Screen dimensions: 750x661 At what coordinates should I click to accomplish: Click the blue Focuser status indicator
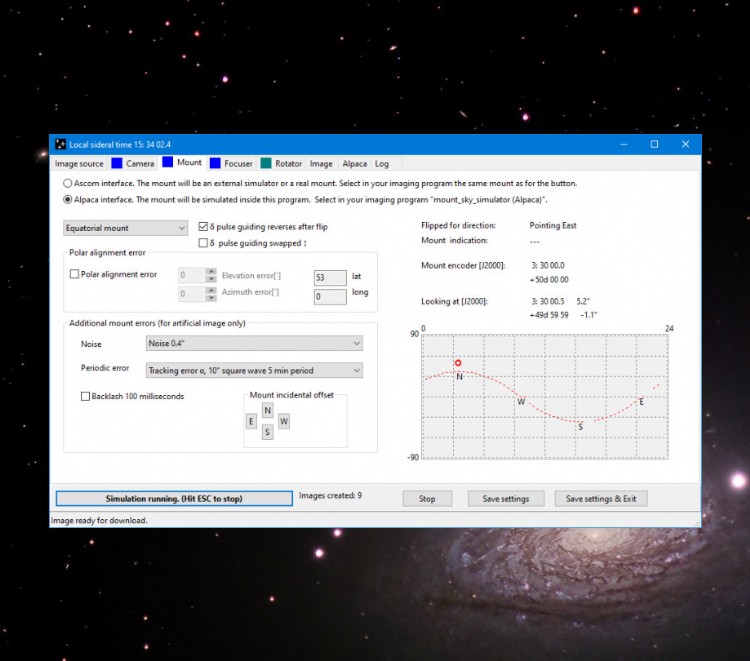pyautogui.click(x=215, y=163)
